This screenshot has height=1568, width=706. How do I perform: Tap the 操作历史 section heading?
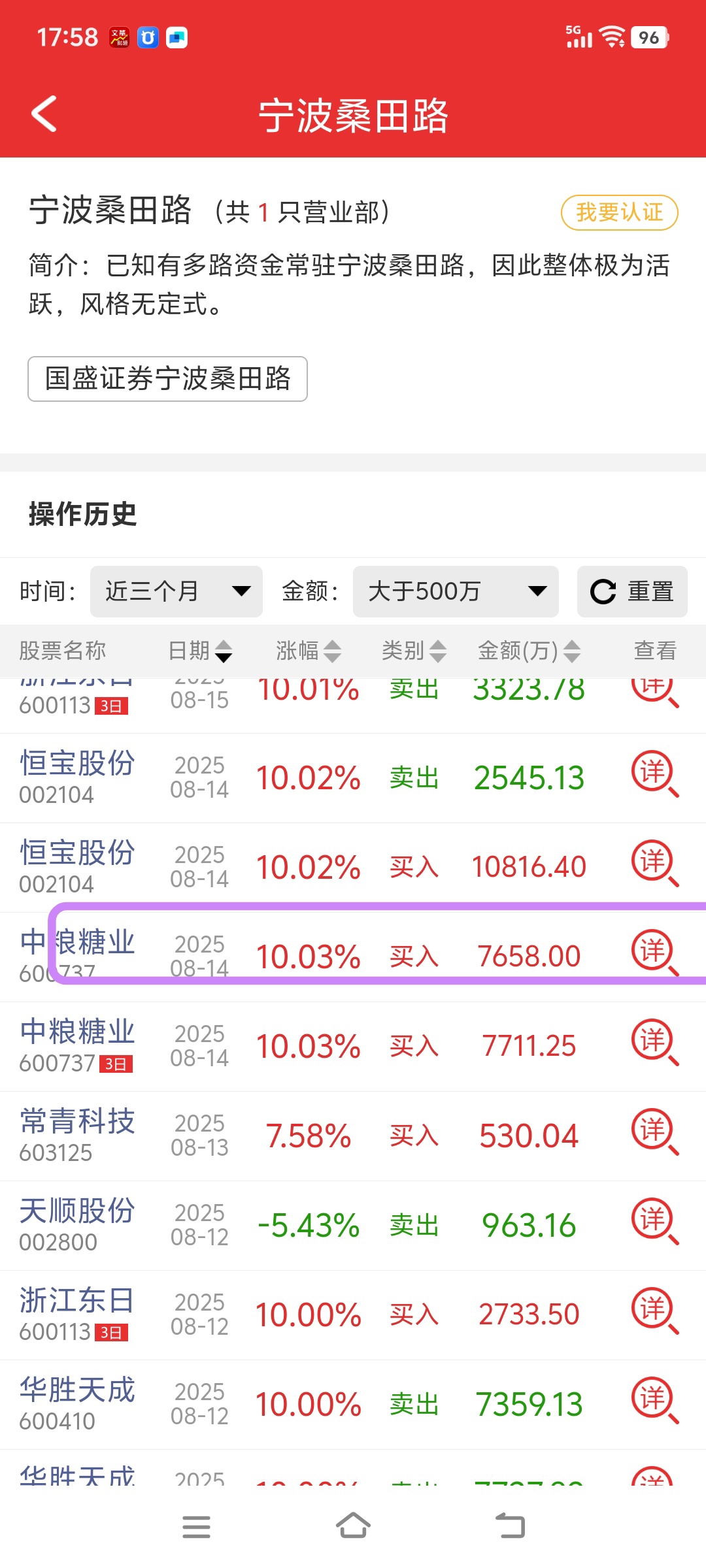(x=83, y=514)
